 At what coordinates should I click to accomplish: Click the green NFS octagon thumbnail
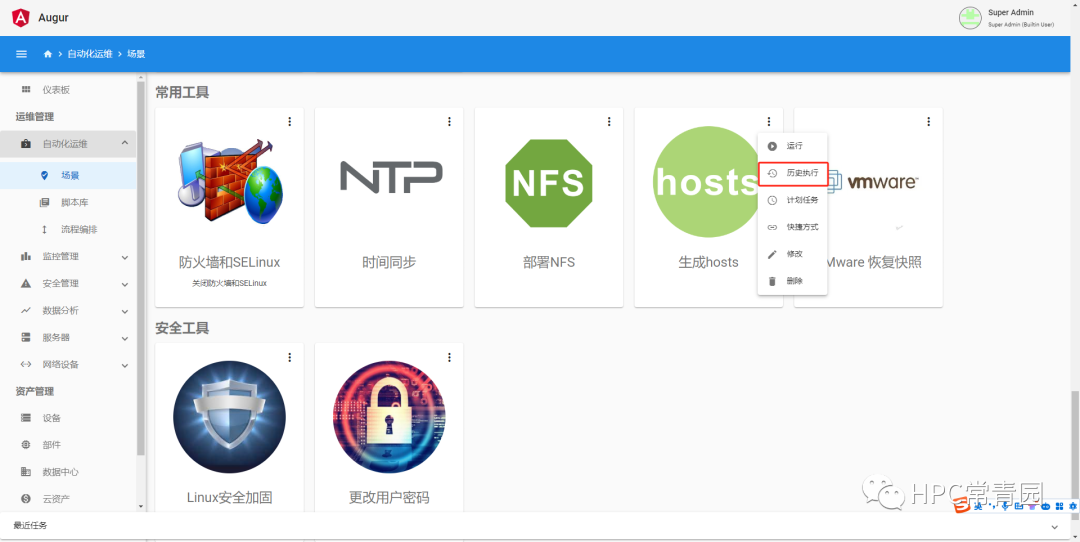[549, 183]
